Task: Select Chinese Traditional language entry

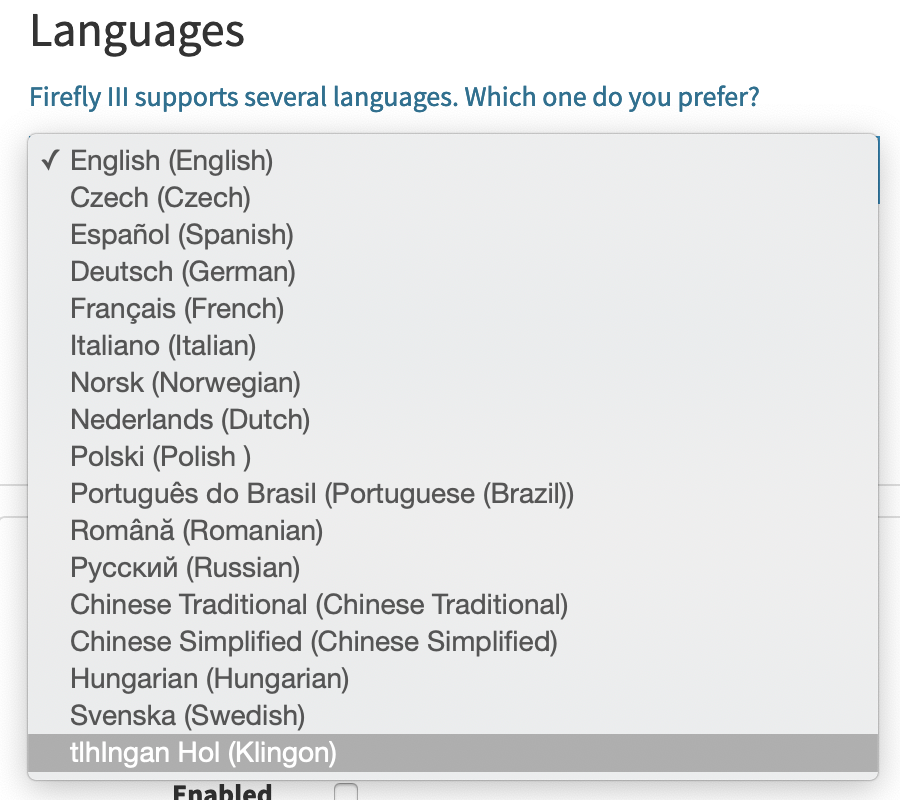Action: [x=318, y=604]
